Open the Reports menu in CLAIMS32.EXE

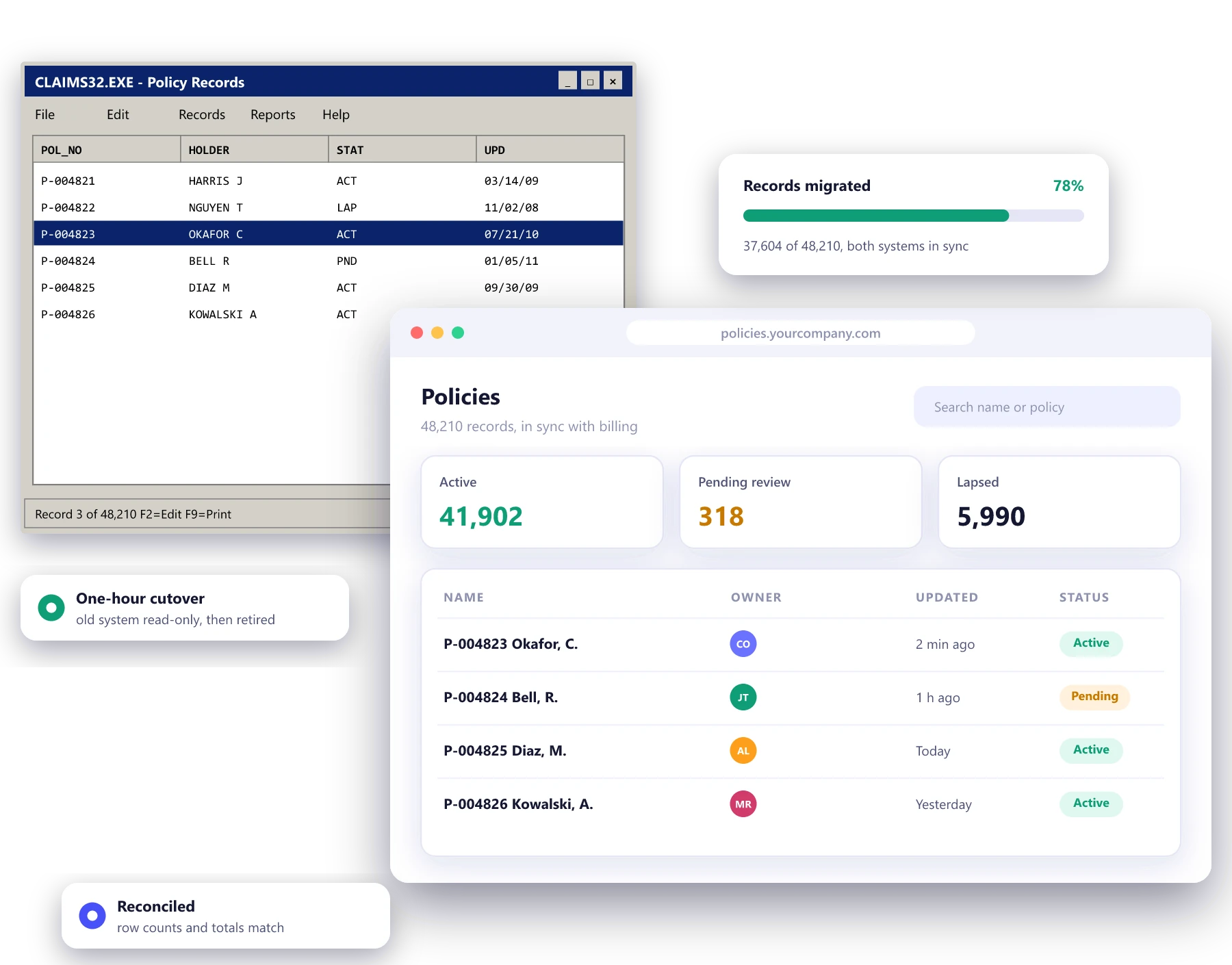[273, 114]
